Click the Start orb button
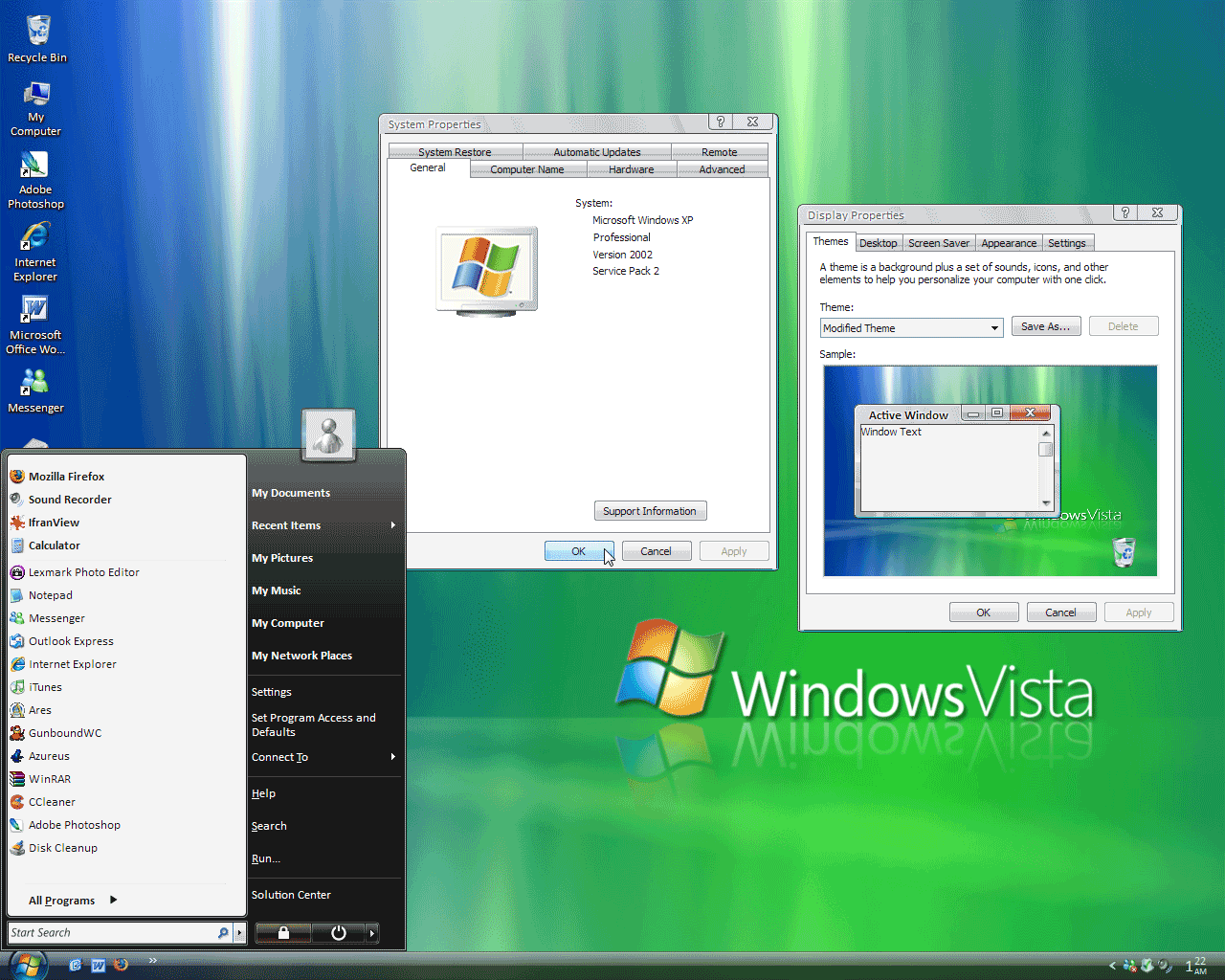The height and width of the screenshot is (980, 1225). pos(27,965)
